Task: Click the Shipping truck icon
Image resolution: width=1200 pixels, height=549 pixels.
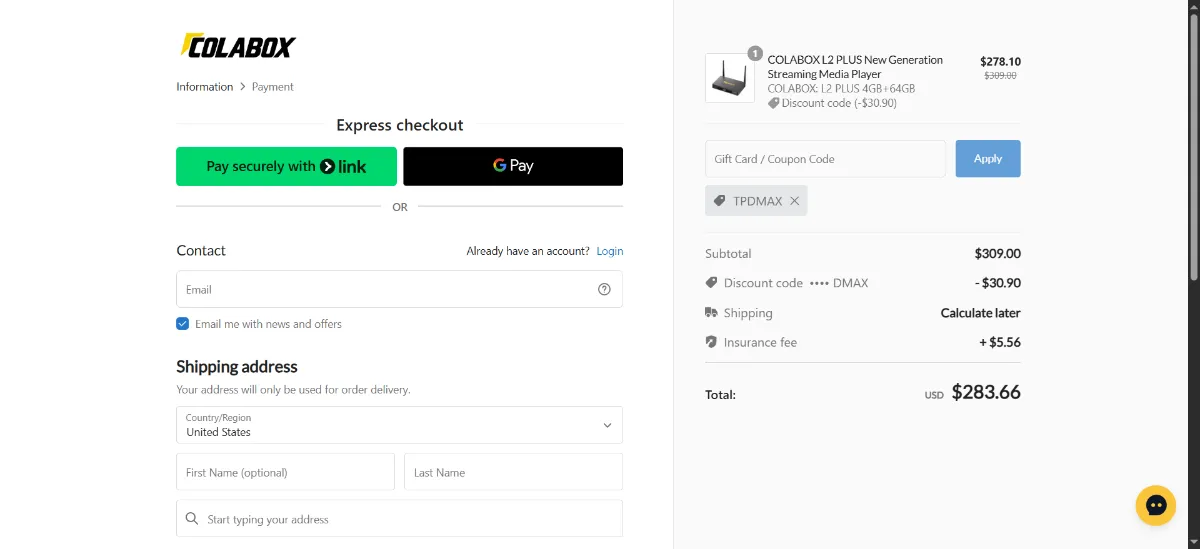Action: point(711,313)
